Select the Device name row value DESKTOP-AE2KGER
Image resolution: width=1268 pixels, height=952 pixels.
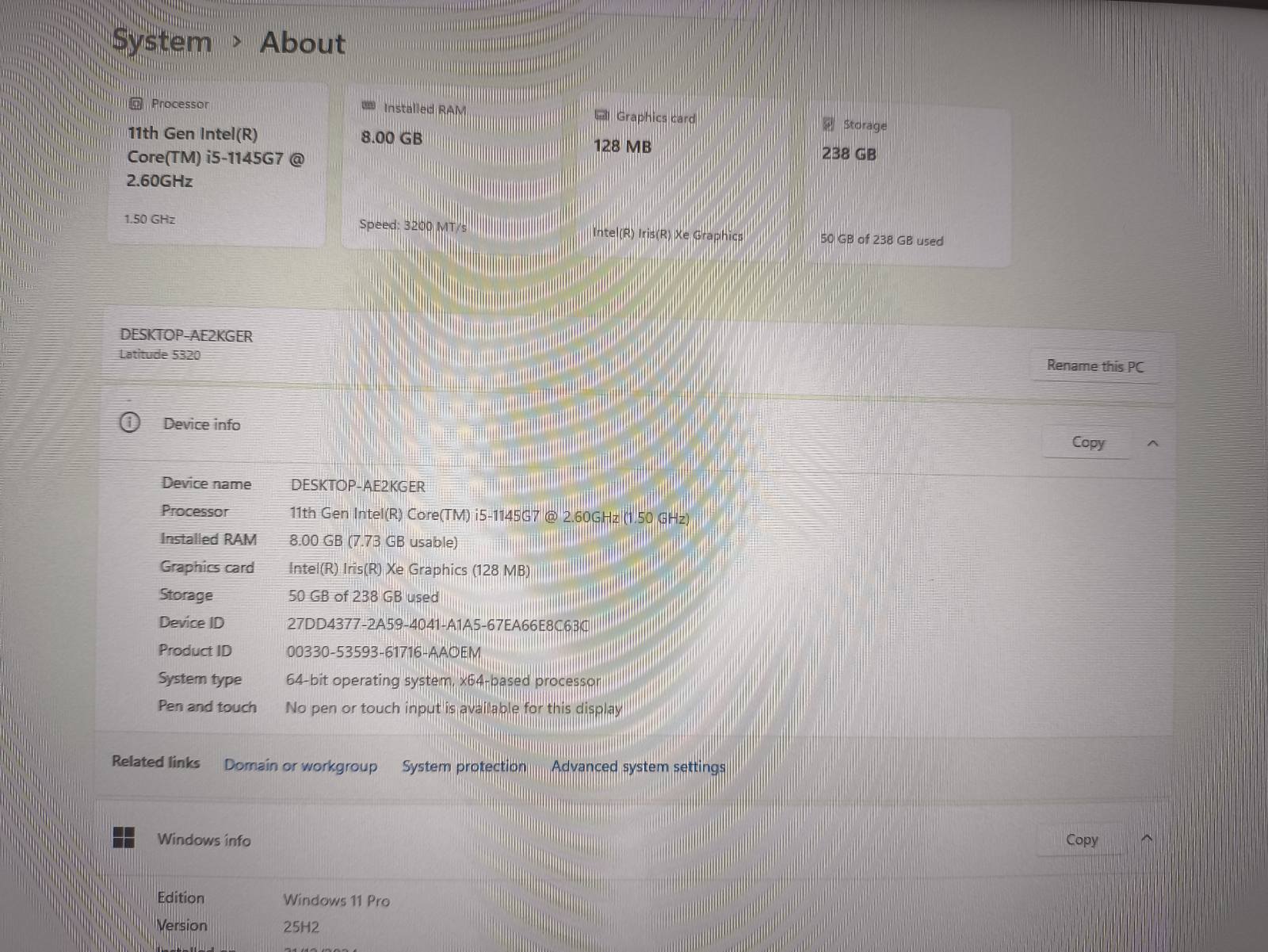pyautogui.click(x=357, y=486)
